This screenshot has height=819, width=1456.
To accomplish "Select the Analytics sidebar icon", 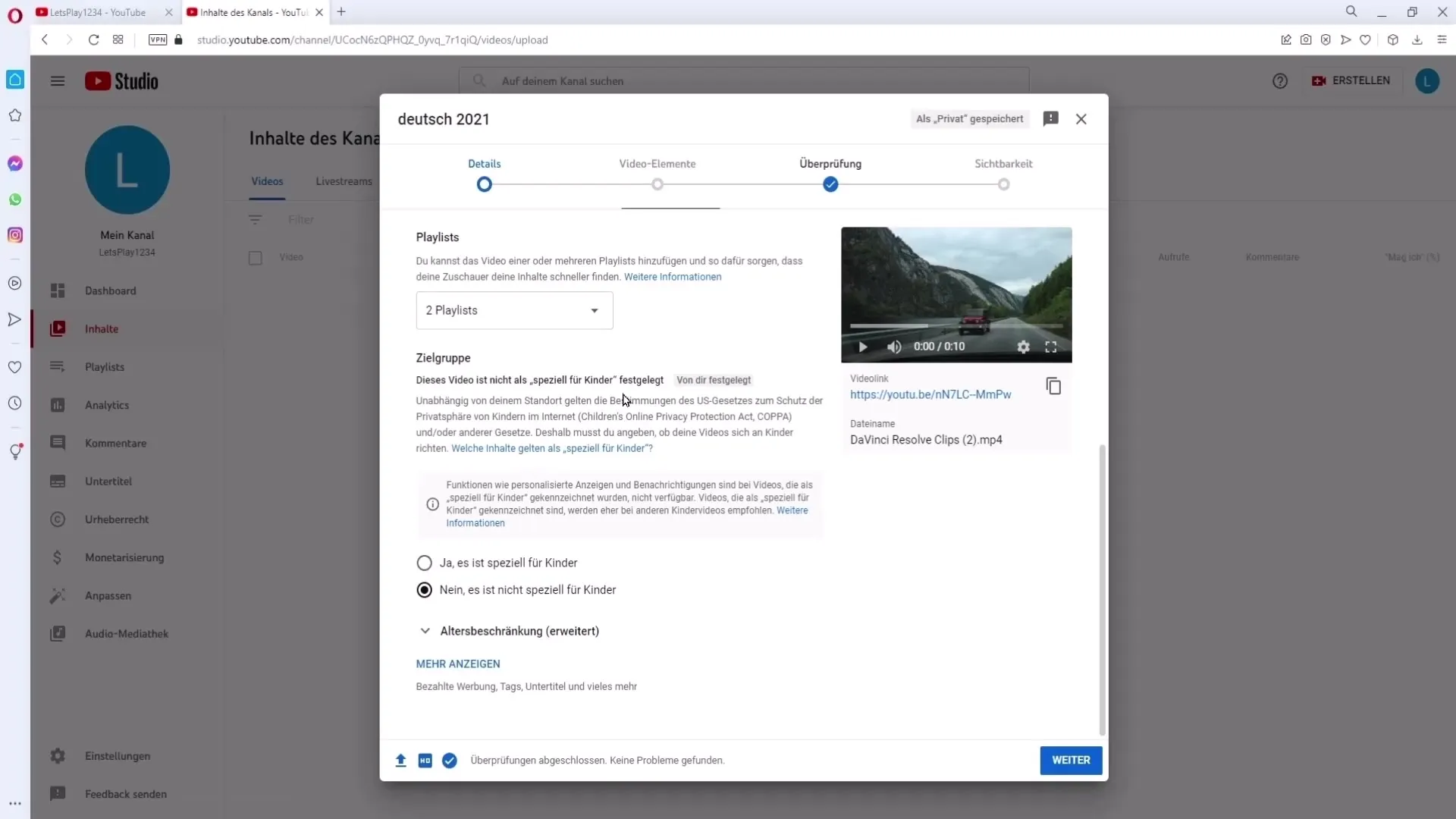I will 57,404.
